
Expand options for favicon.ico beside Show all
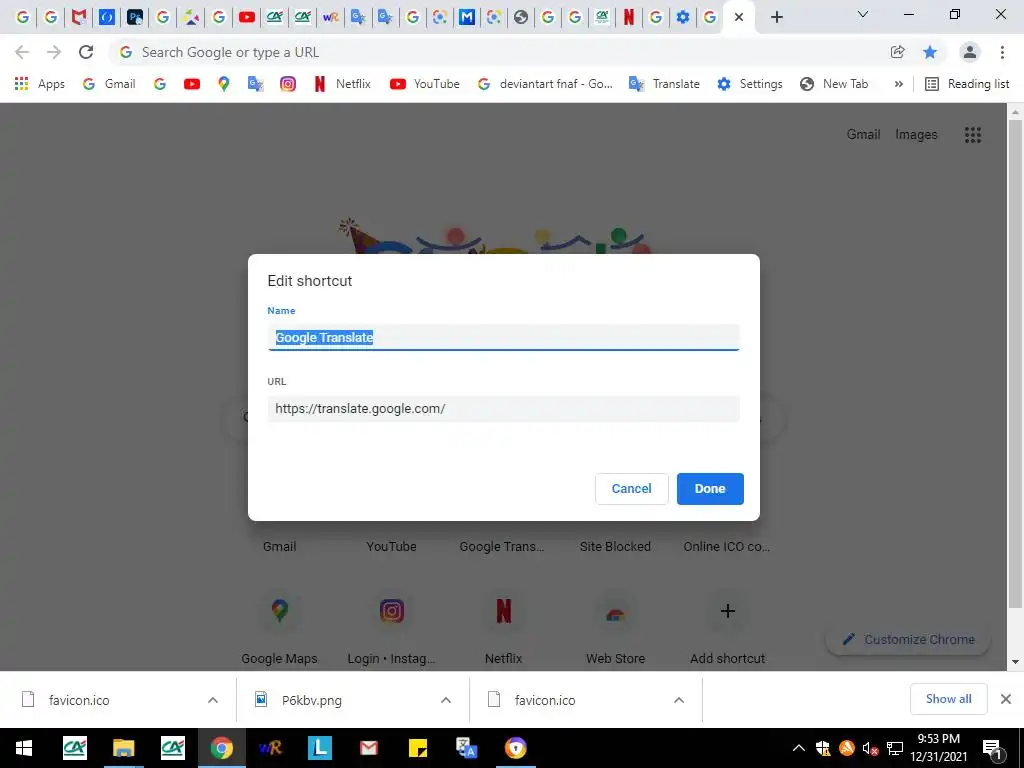679,700
